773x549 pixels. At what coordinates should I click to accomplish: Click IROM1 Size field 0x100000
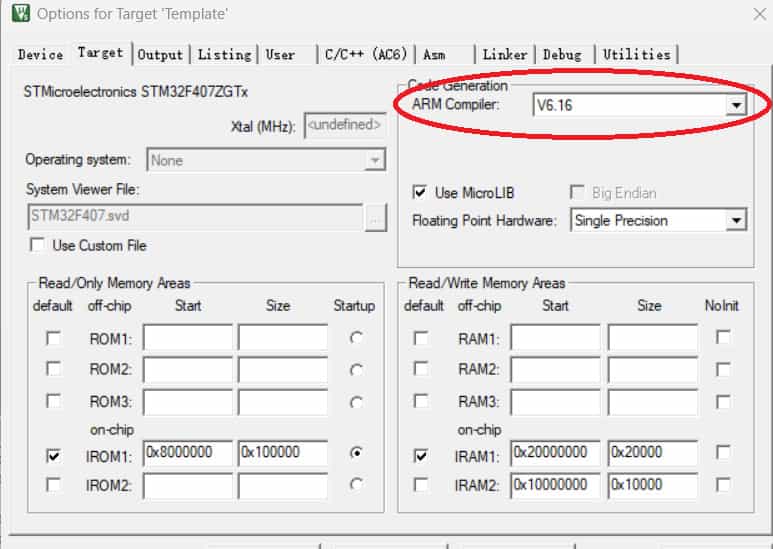click(283, 453)
